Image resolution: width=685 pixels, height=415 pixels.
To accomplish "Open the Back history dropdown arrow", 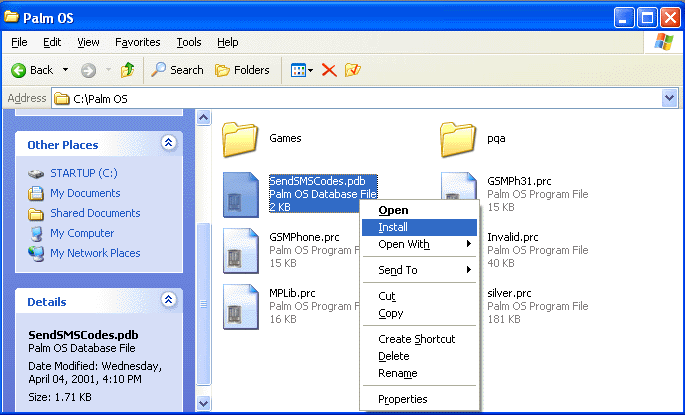I will (x=65, y=70).
